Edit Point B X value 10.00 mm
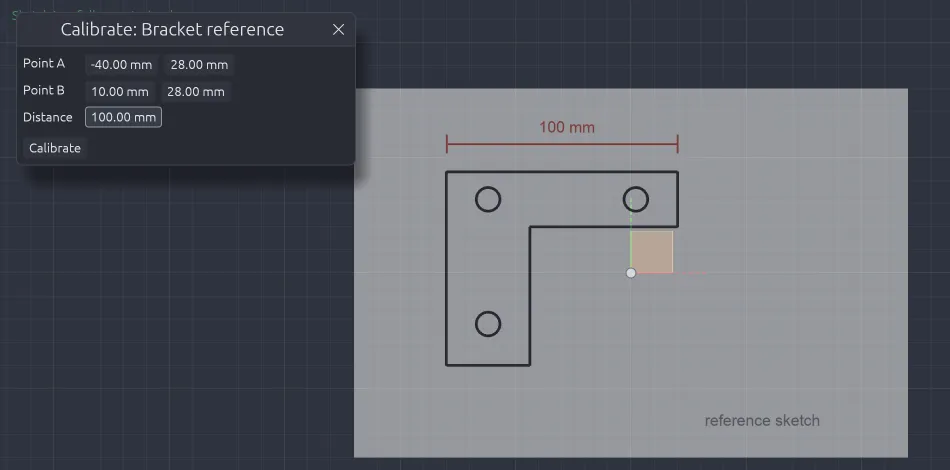 (x=120, y=91)
